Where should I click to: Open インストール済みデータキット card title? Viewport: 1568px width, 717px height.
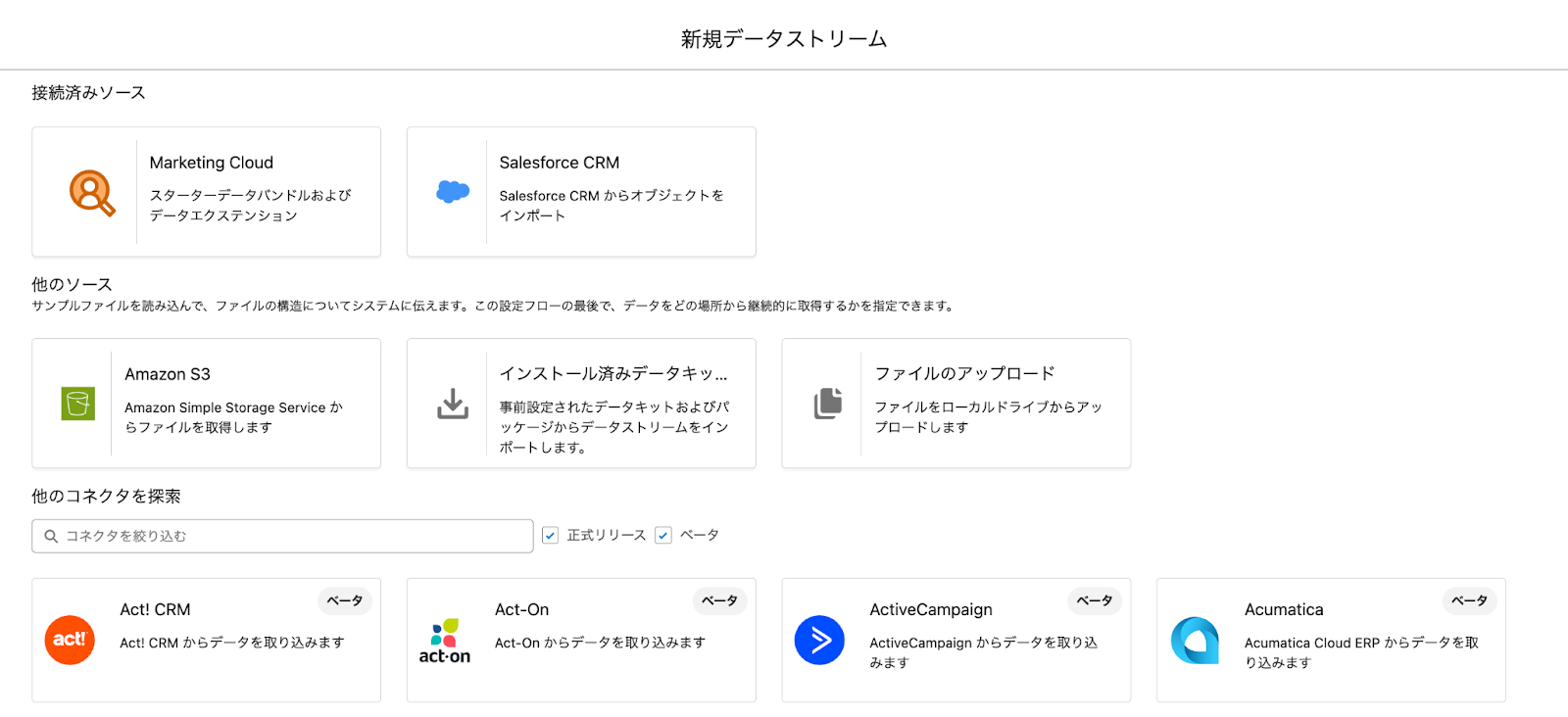[x=613, y=373]
